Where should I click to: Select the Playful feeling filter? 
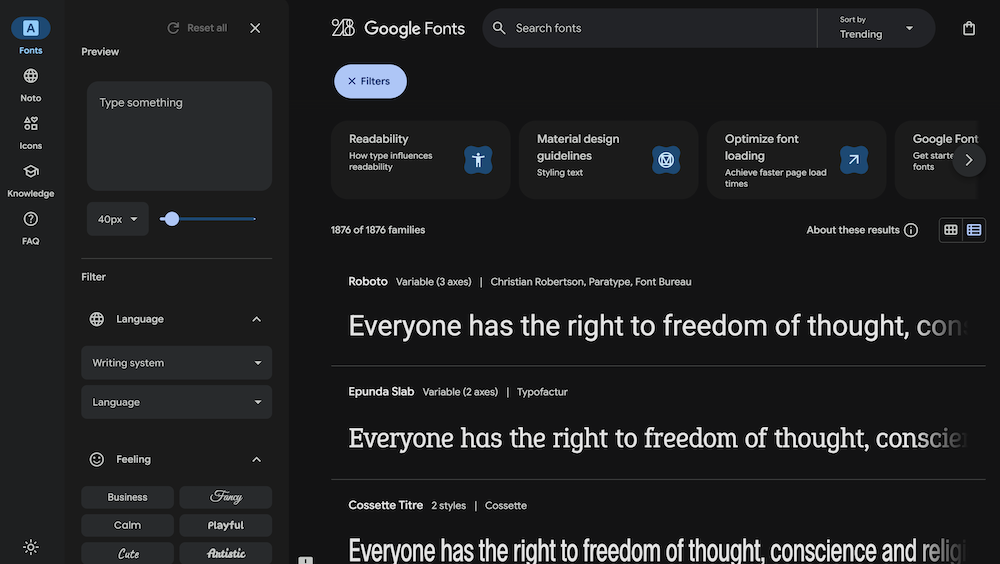226,525
